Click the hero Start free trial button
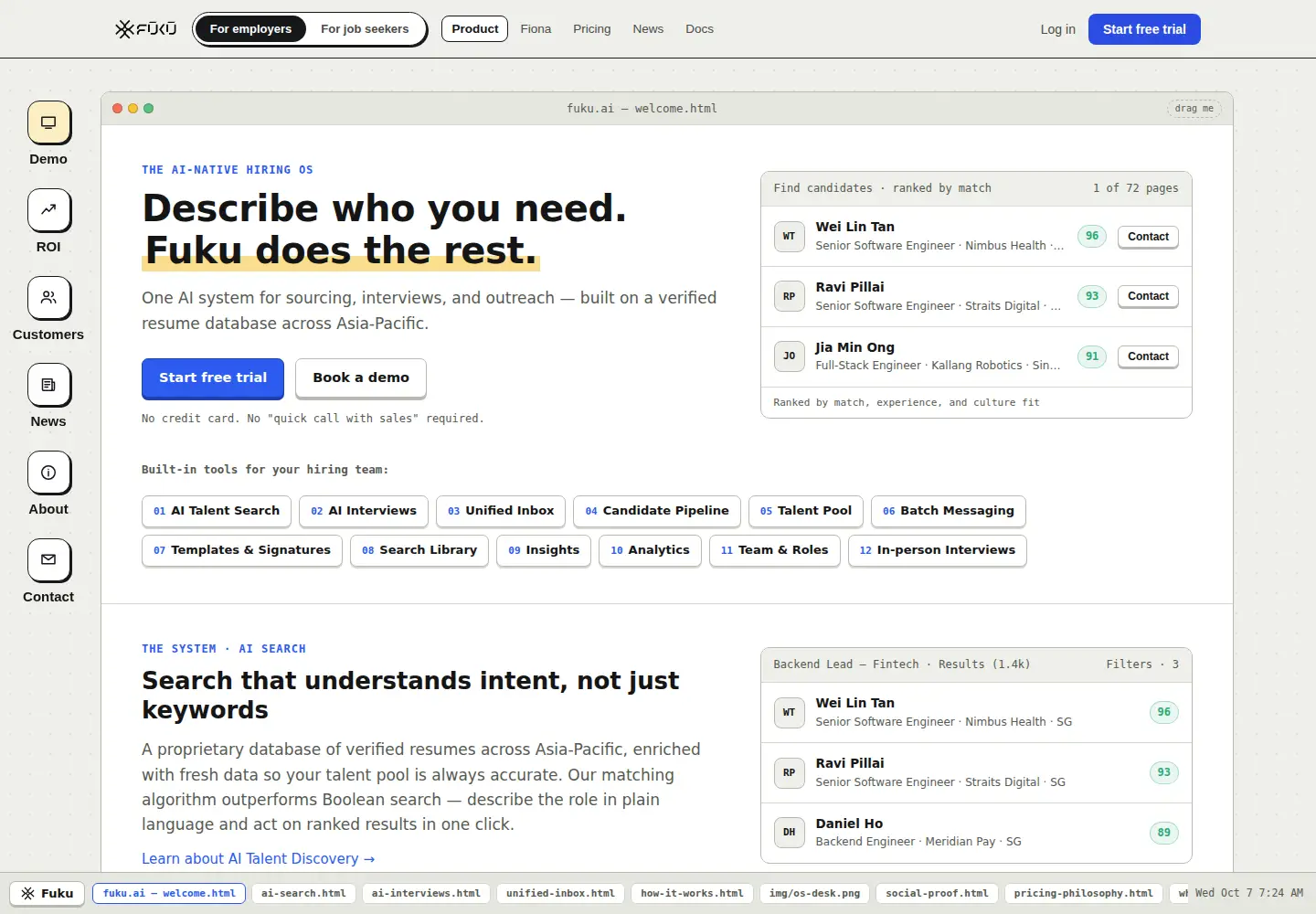The image size is (1316, 914). (x=213, y=377)
